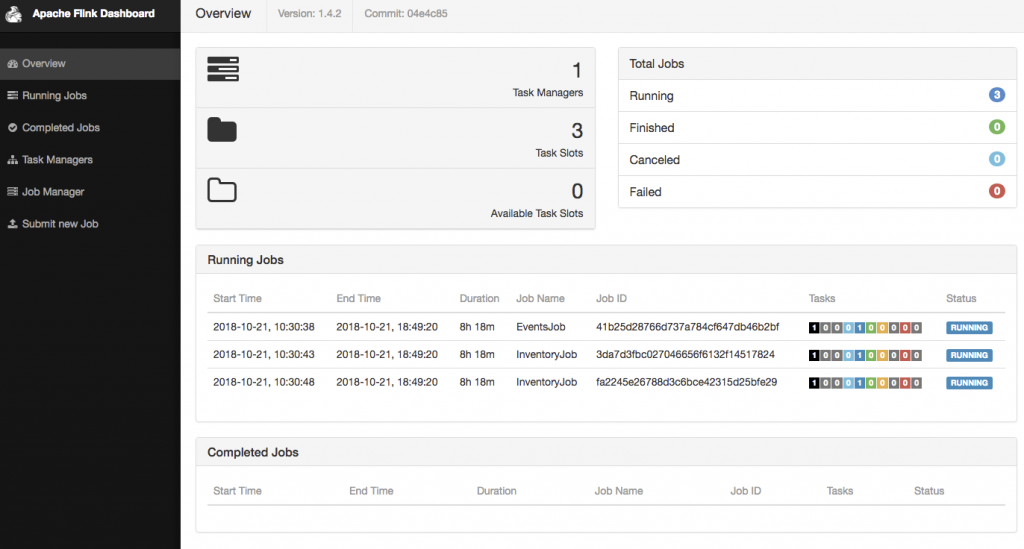Click RUNNING badge for job 3da7d3fbc...
This screenshot has width=1024, height=549.
tap(969, 355)
